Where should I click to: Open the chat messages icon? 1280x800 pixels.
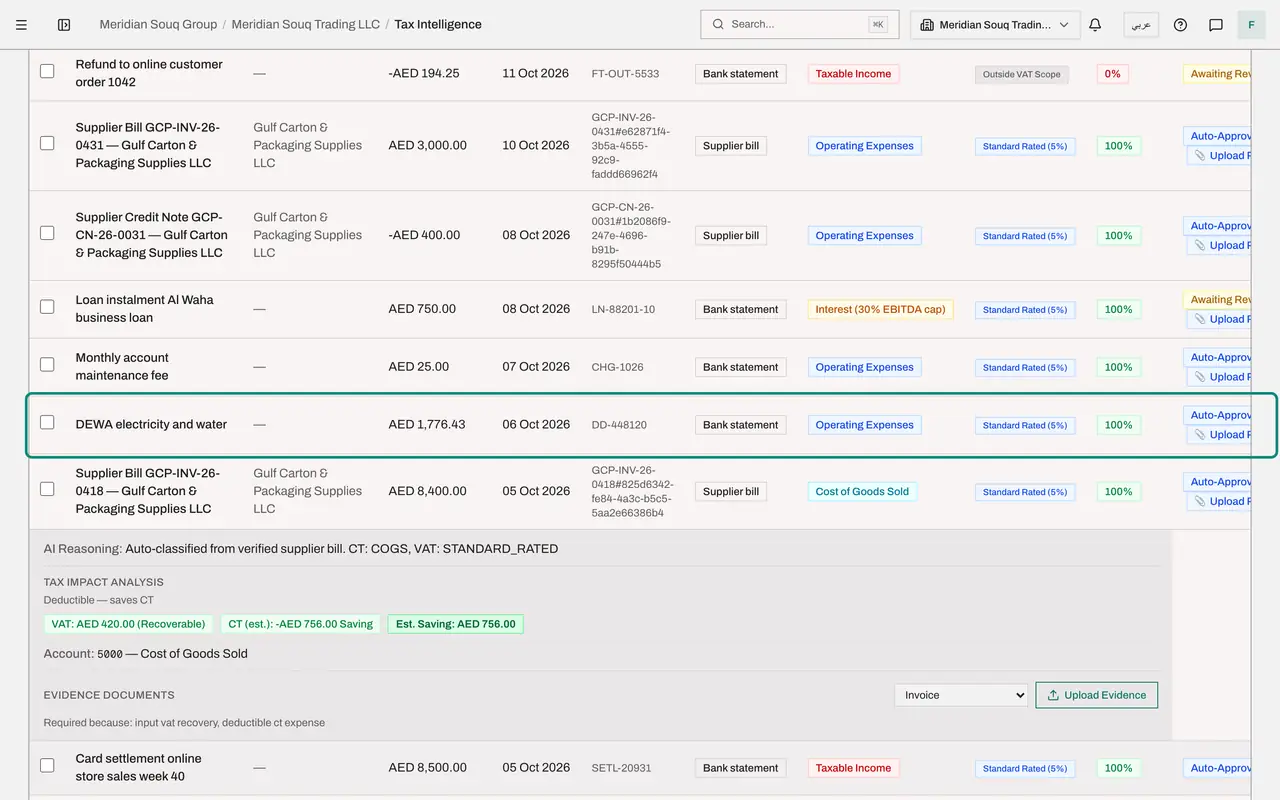tap(1216, 24)
